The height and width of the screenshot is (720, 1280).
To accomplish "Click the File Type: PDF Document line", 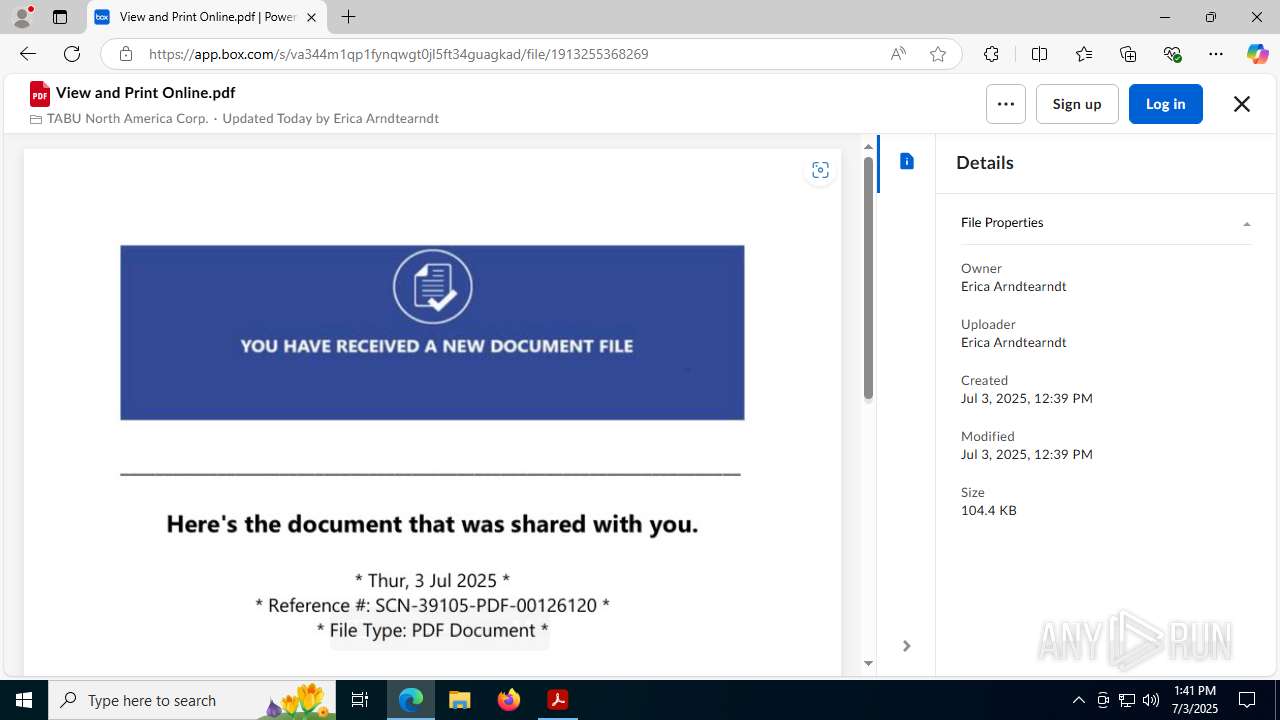I will point(432,630).
